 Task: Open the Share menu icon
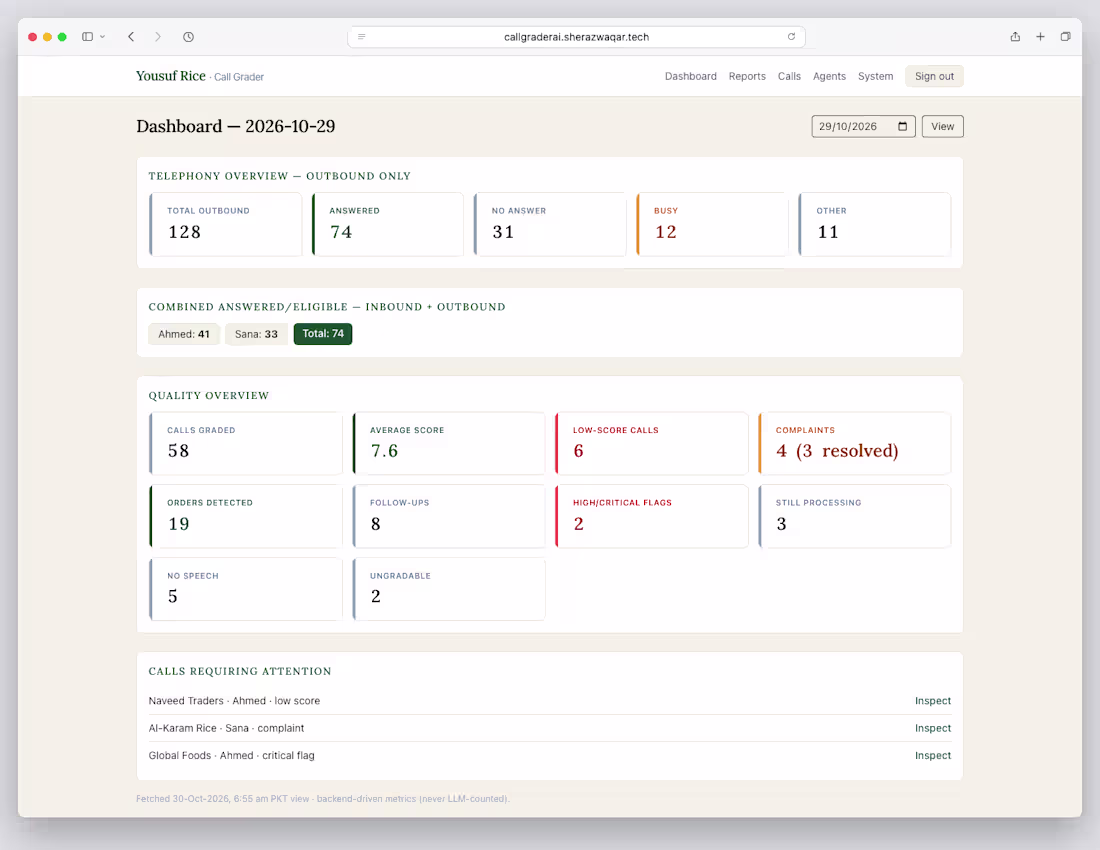click(x=1015, y=36)
